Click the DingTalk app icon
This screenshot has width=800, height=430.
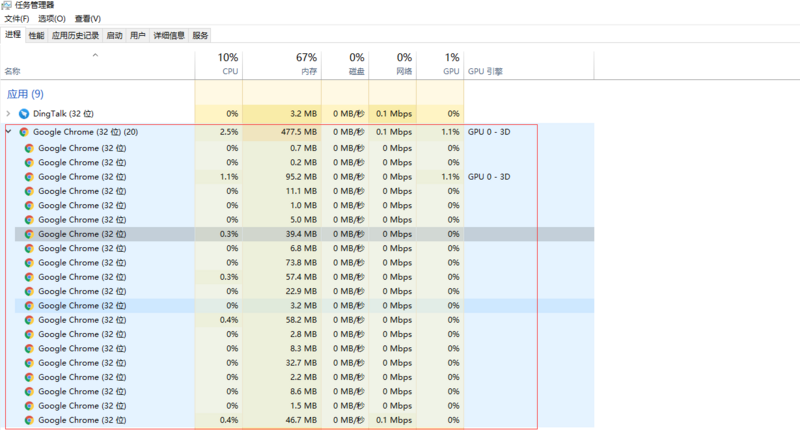pos(23,114)
